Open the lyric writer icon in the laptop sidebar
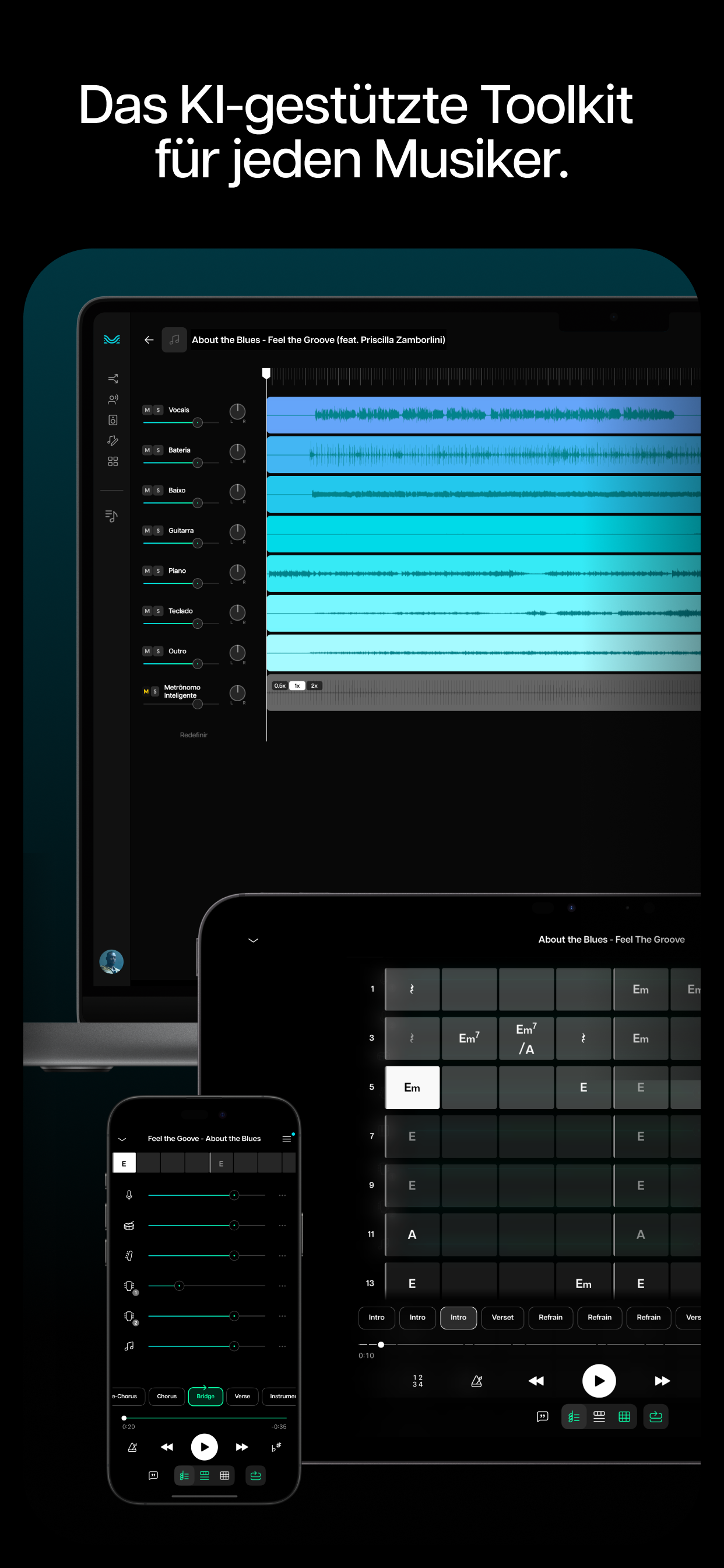Screen dimensions: 724x1568 [113, 440]
